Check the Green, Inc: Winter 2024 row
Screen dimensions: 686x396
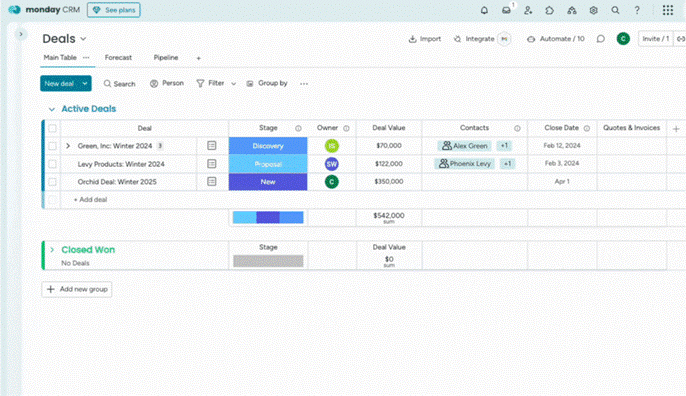pos(52,146)
